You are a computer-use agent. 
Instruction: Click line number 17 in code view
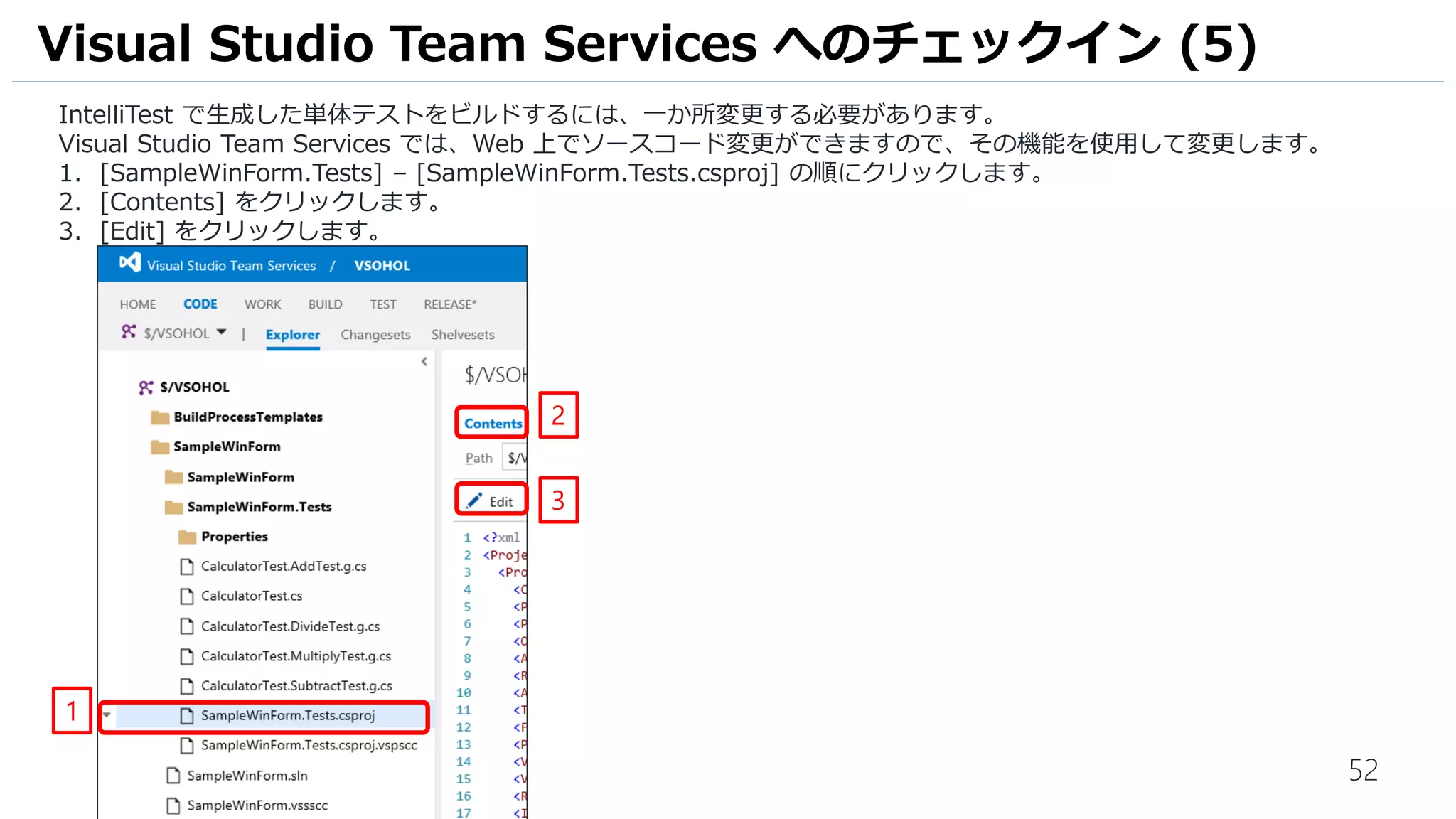pos(464,813)
